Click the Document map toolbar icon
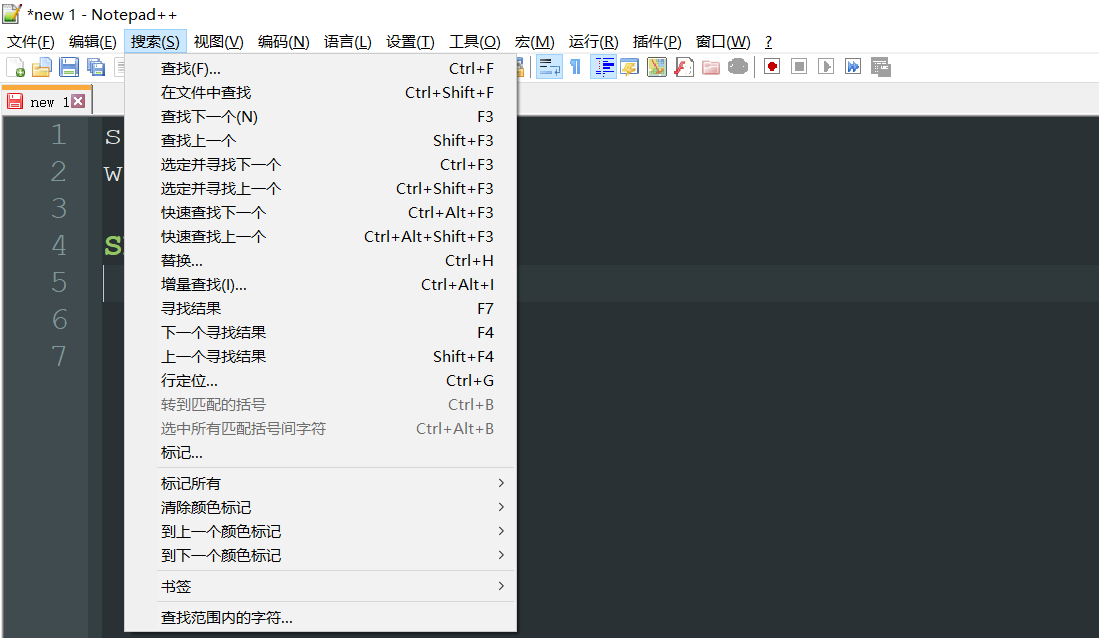Screen dimensions: 1099x638 pyautogui.click(x=657, y=67)
